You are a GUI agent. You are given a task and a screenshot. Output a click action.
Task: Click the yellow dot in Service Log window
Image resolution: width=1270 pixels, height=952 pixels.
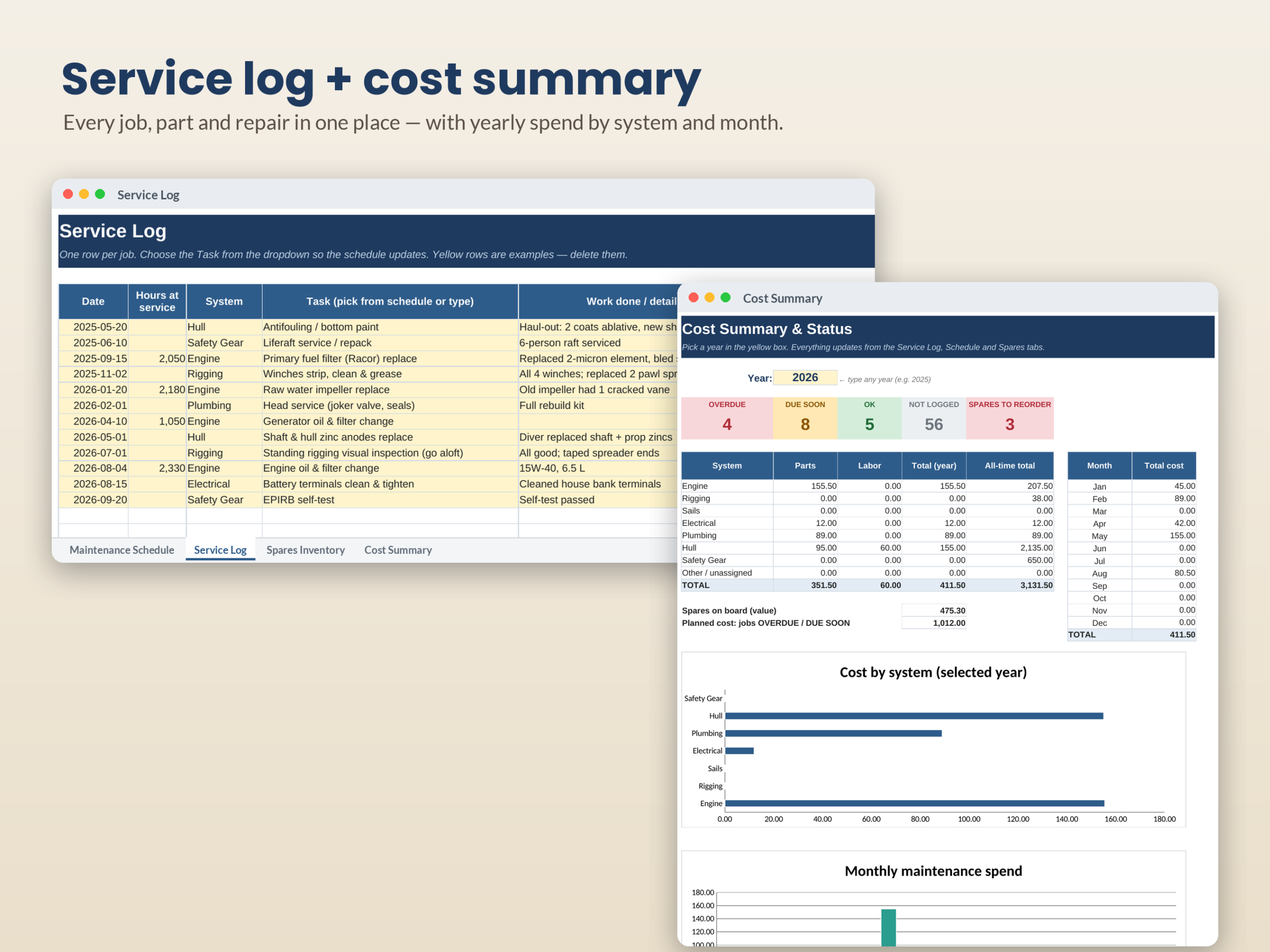point(84,194)
